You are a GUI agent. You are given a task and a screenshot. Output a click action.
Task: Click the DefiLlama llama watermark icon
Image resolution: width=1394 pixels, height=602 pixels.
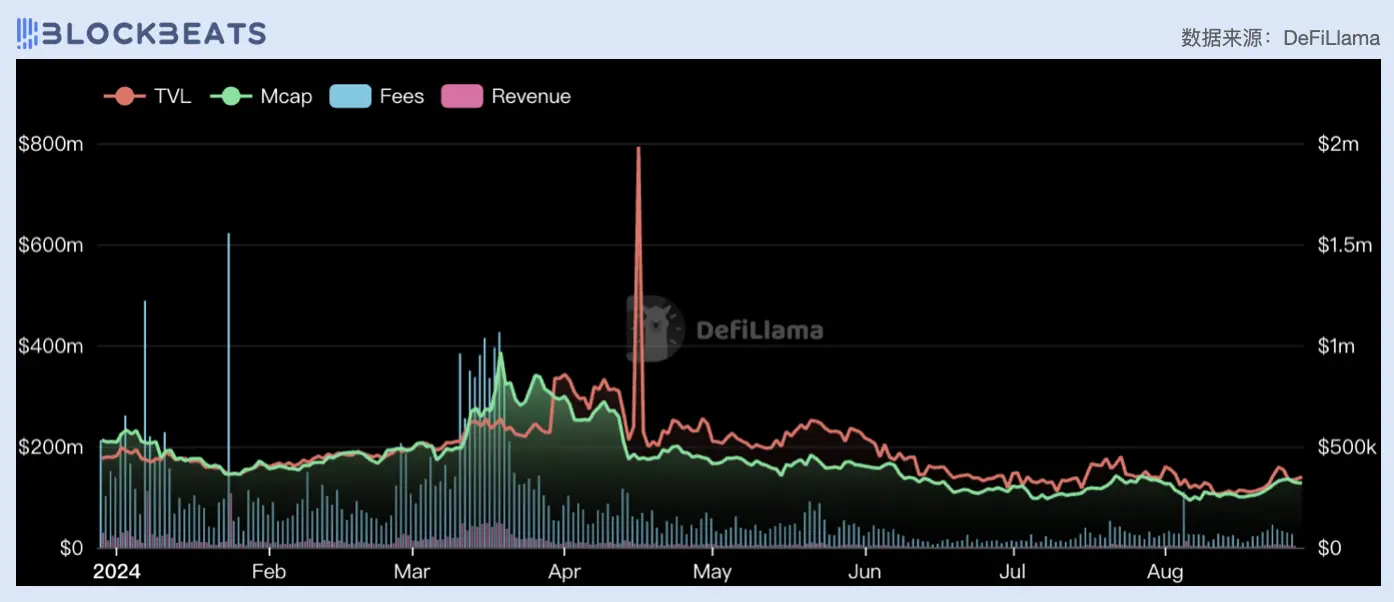click(x=655, y=328)
